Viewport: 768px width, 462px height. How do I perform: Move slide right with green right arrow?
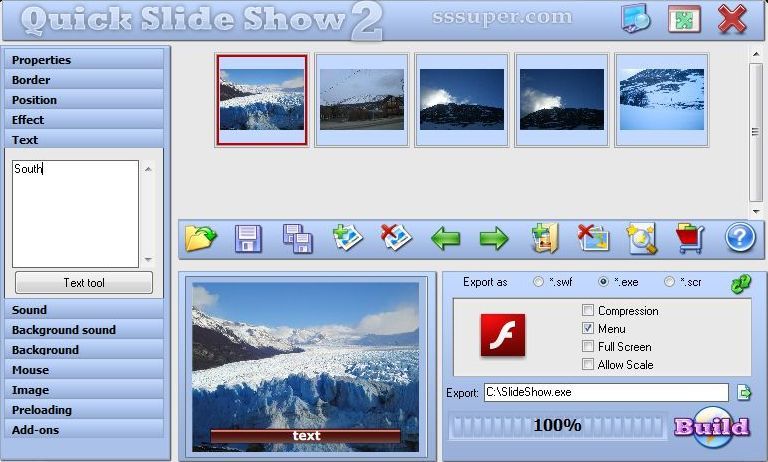[494, 239]
